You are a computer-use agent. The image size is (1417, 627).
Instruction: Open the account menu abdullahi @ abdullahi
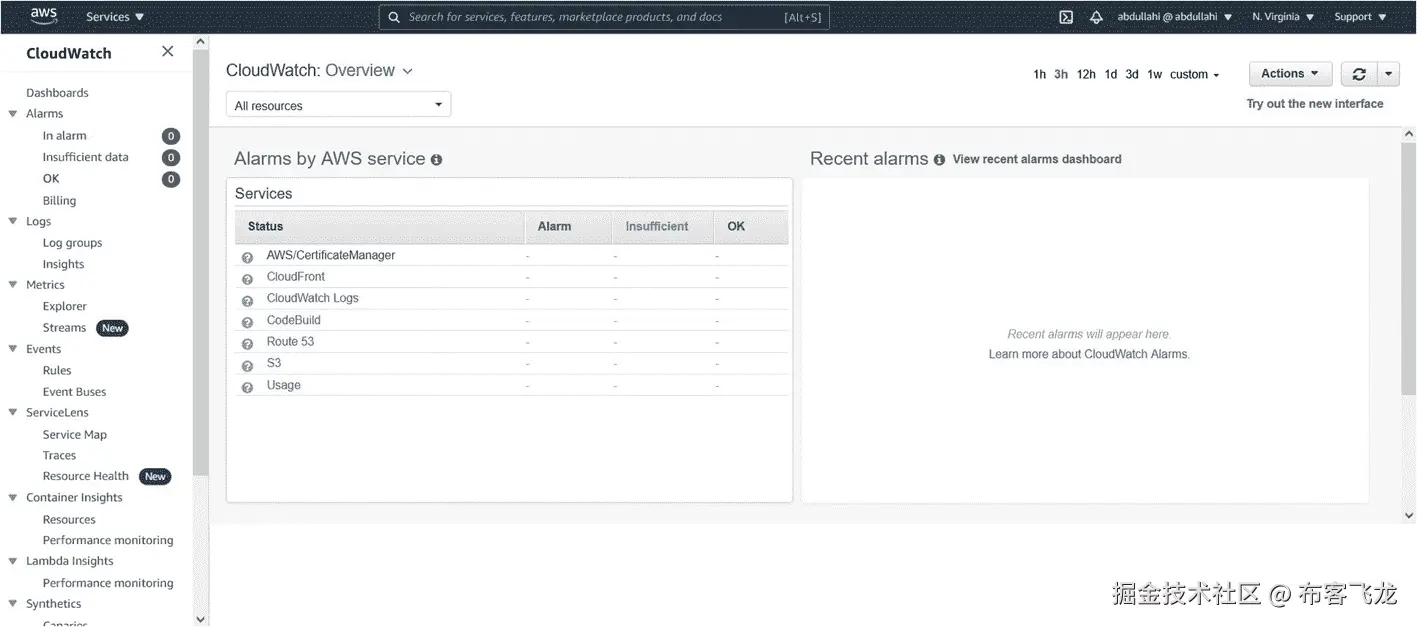pyautogui.click(x=1173, y=17)
